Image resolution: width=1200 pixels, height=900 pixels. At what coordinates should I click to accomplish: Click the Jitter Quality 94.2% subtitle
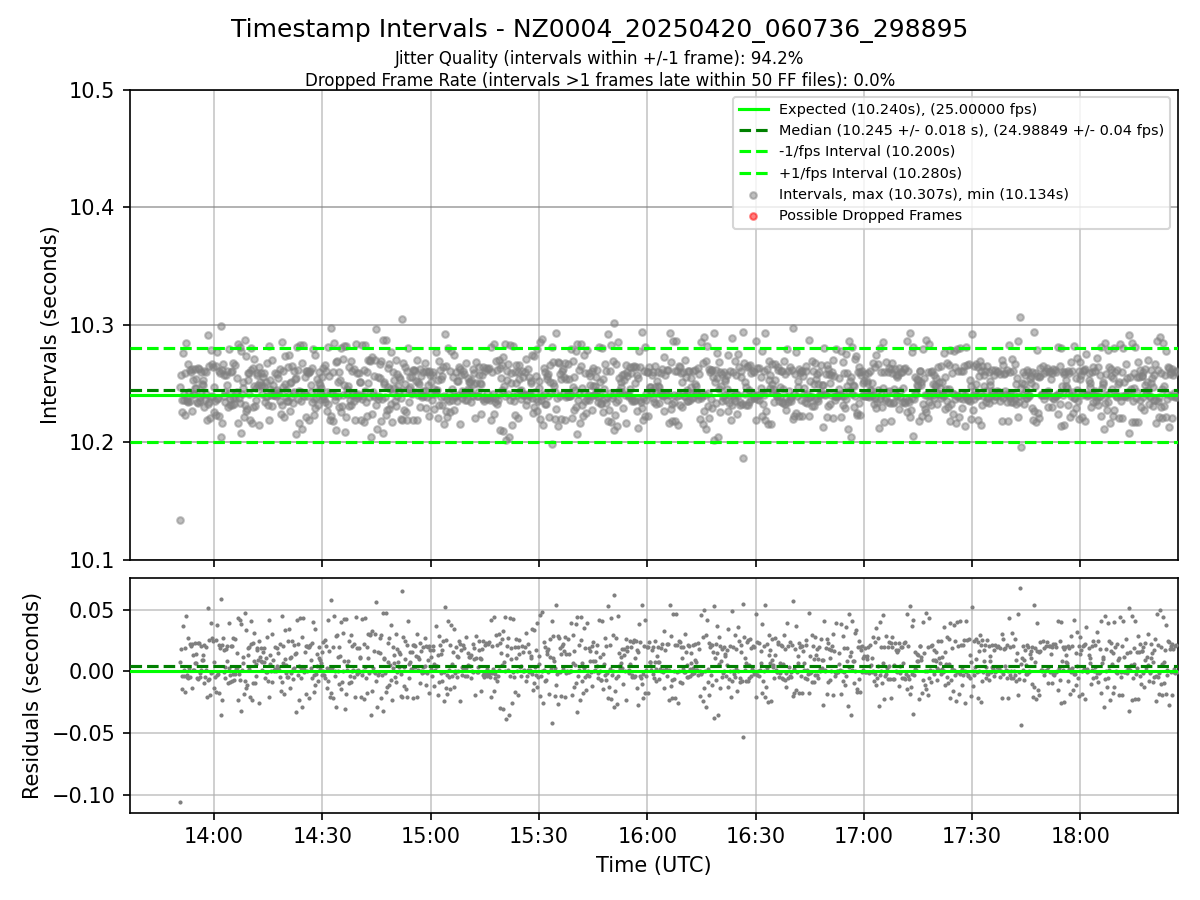[599, 58]
